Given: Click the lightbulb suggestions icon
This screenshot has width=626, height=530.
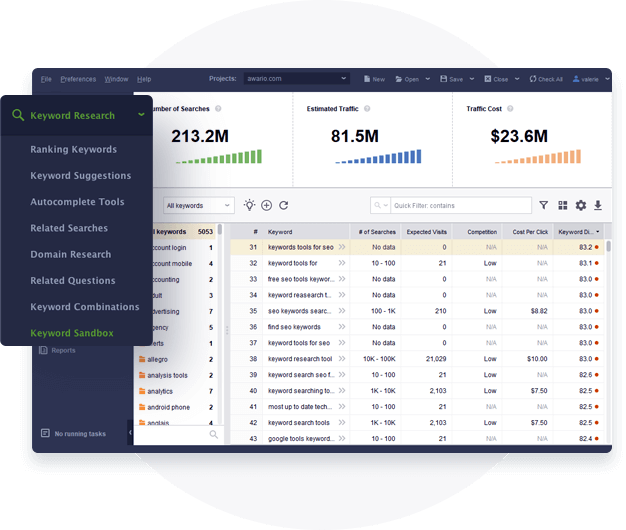Looking at the screenshot, I should coord(249,205).
